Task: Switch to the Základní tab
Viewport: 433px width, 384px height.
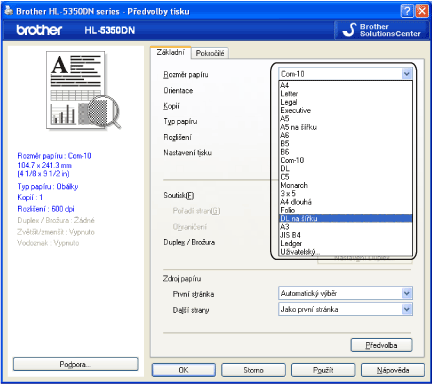Action: point(171,52)
